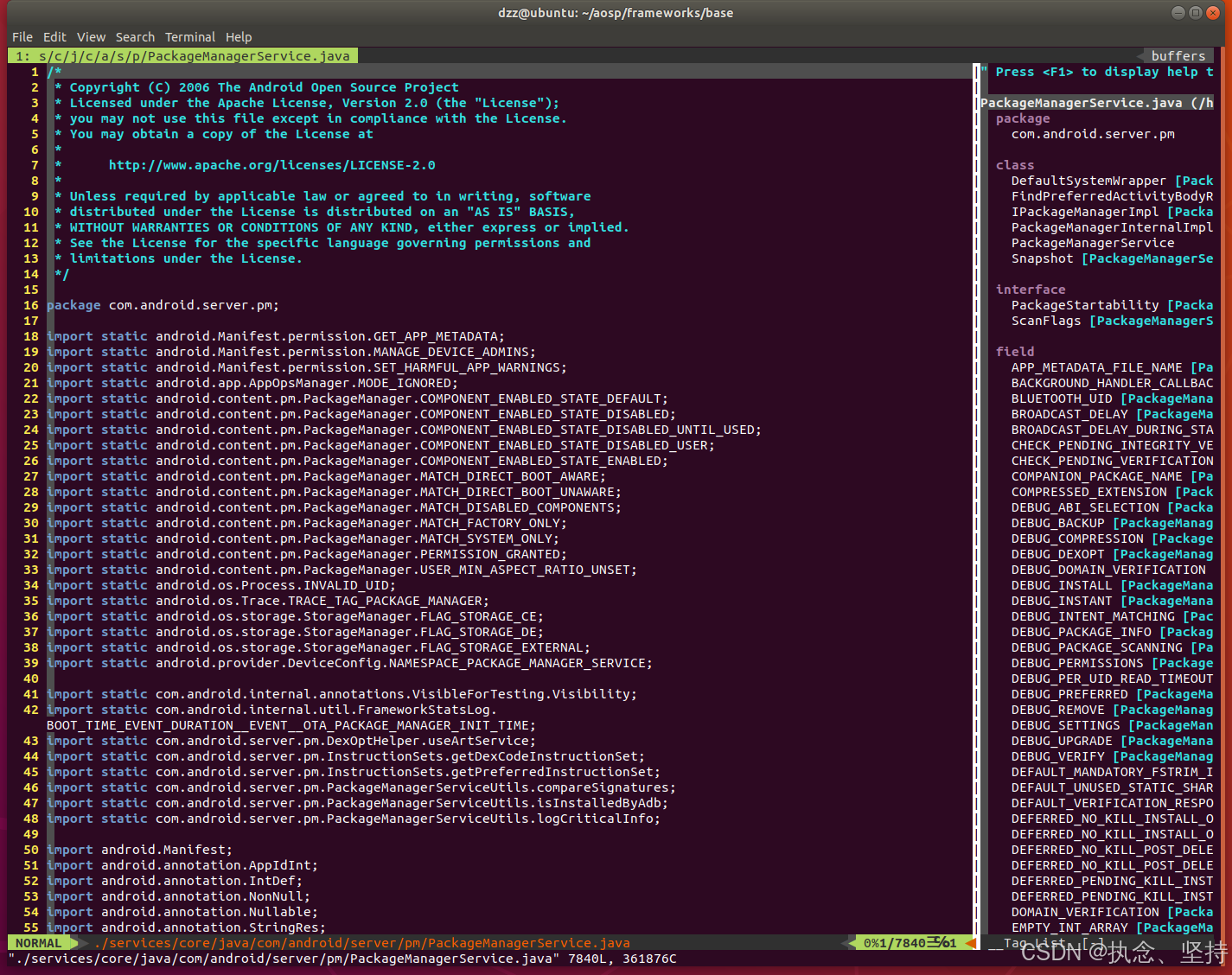
Task: Open the Edit menu
Action: coord(54,37)
